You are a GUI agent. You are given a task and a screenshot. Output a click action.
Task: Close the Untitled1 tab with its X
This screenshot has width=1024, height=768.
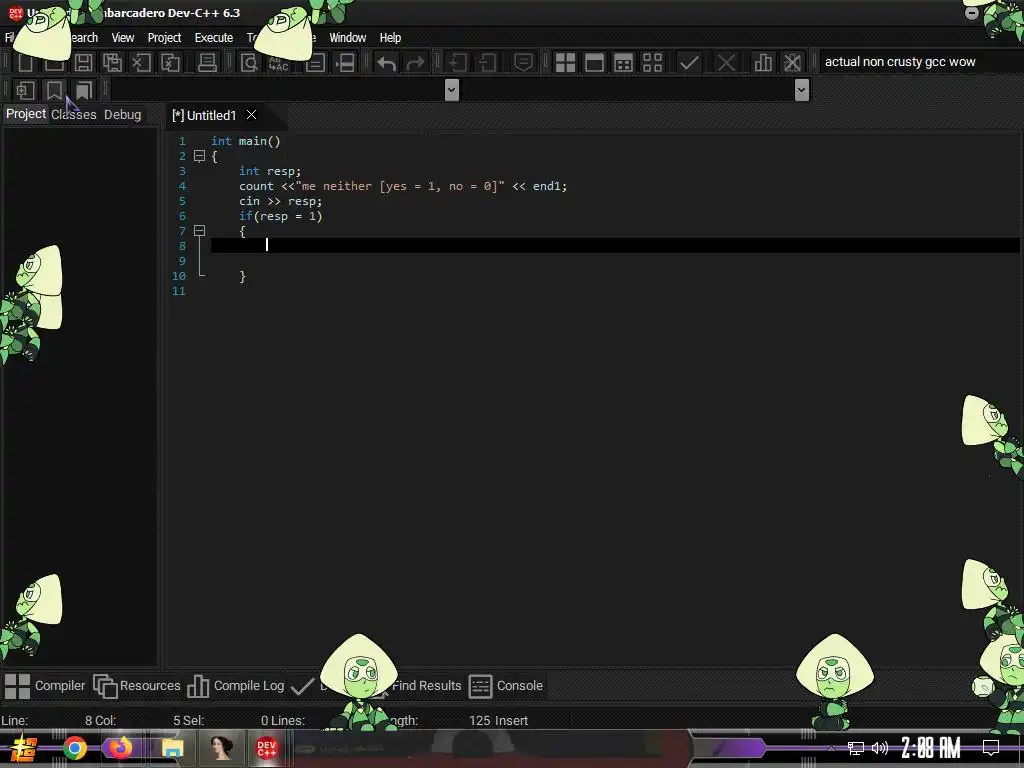[x=251, y=115]
